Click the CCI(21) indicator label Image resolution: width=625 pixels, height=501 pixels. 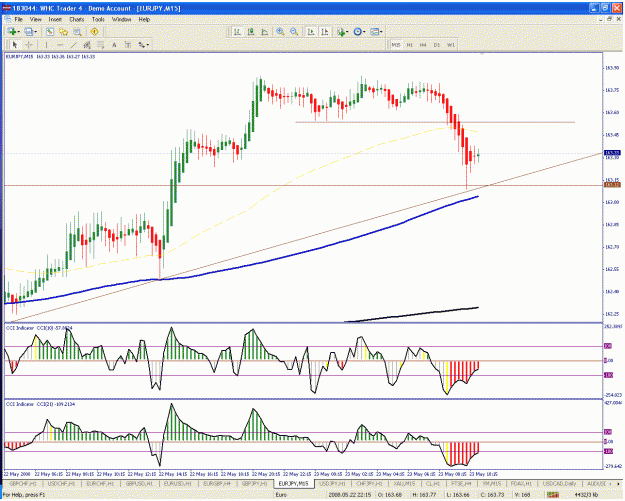click(x=40, y=404)
